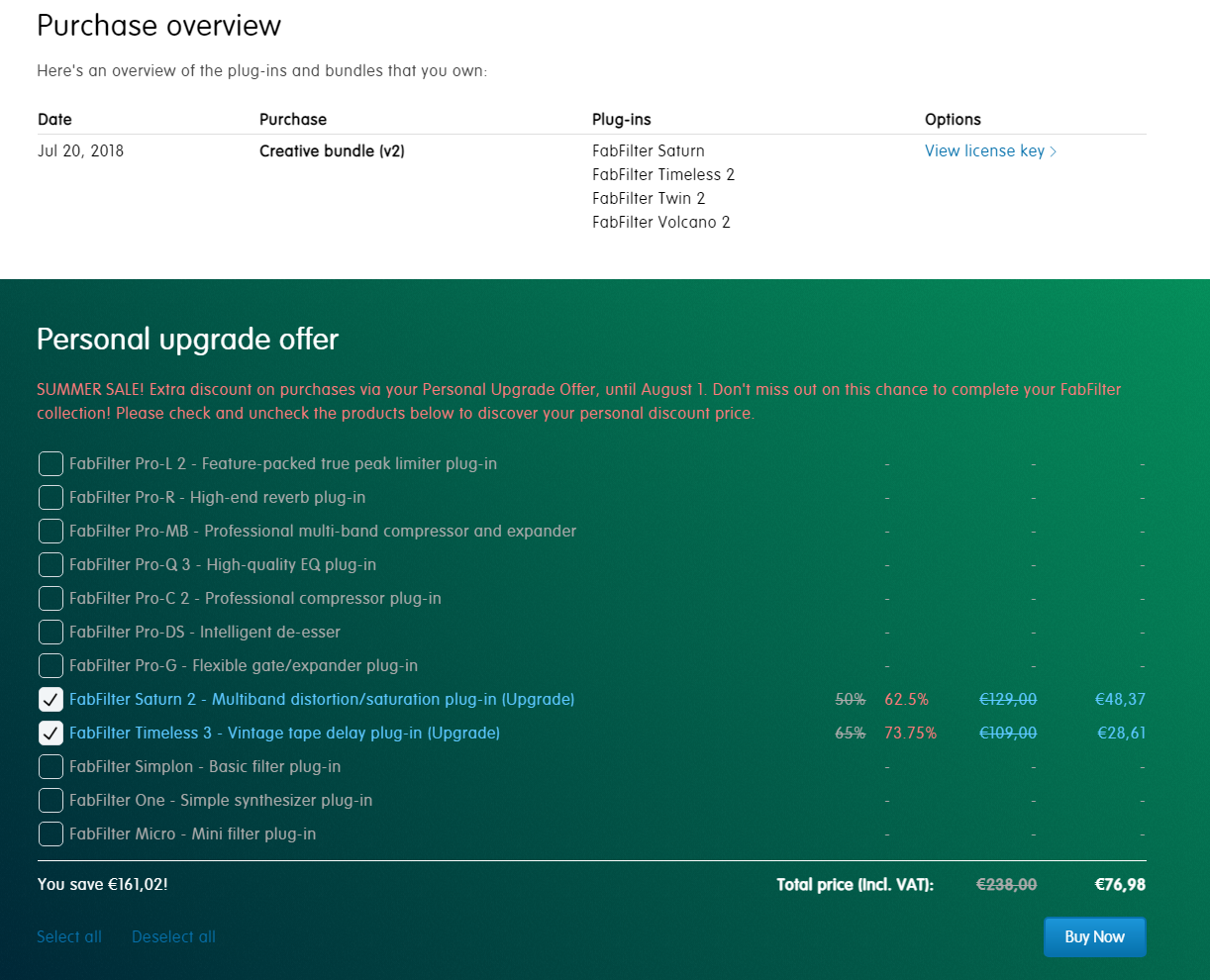This screenshot has height=980, width=1210.
Task: Click the 'FabFilter Pro-G - Flexible gate/expander plug-in' label
Action: [x=244, y=665]
